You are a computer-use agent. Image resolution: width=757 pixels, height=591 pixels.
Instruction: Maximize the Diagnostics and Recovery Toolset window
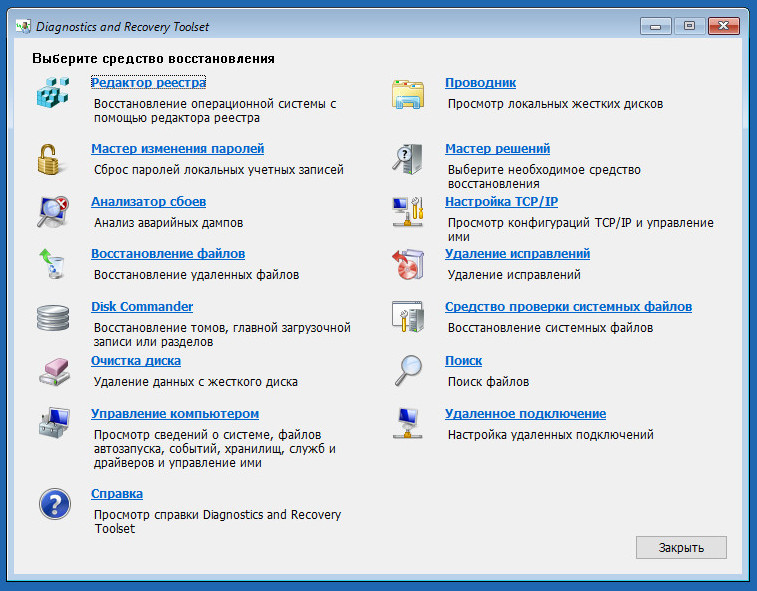(689, 26)
